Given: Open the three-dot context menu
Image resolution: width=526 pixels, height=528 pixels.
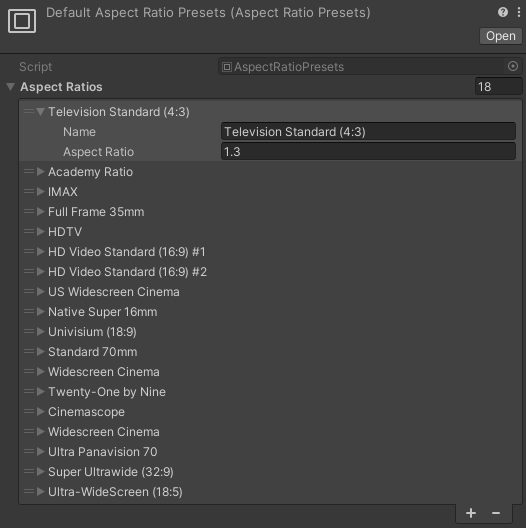Looking at the screenshot, I should (519, 12).
